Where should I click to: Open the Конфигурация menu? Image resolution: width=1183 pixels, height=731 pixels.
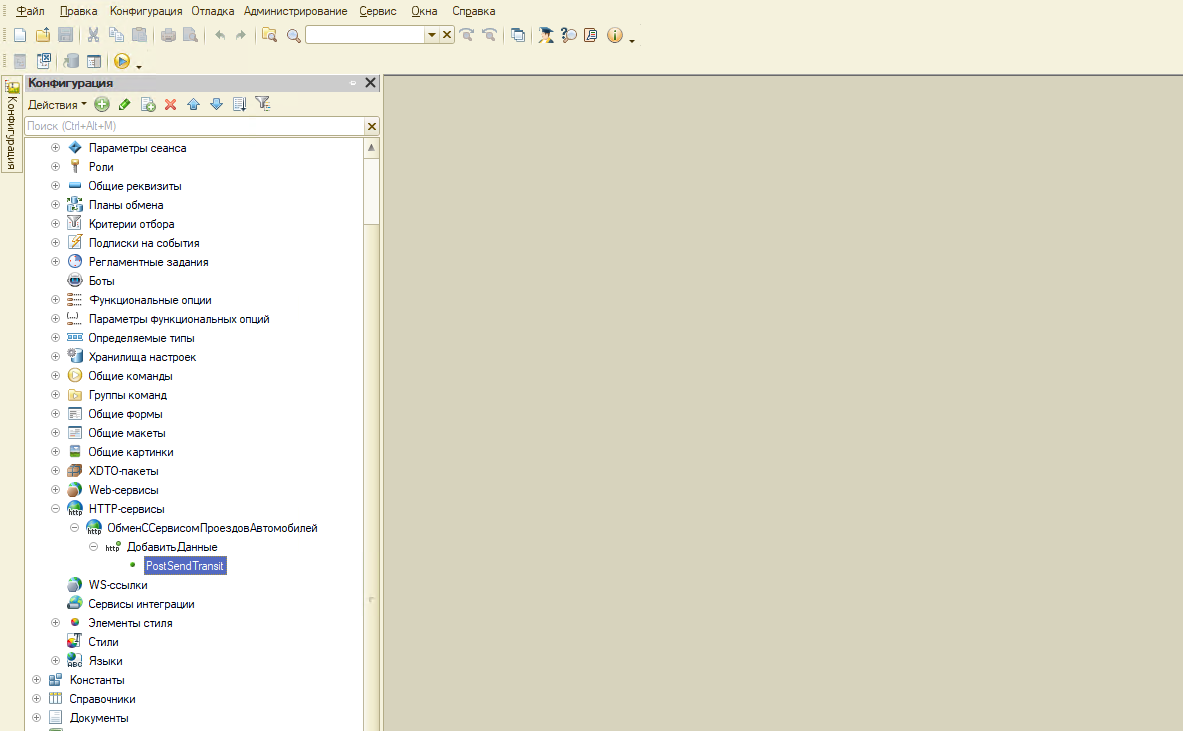(146, 11)
